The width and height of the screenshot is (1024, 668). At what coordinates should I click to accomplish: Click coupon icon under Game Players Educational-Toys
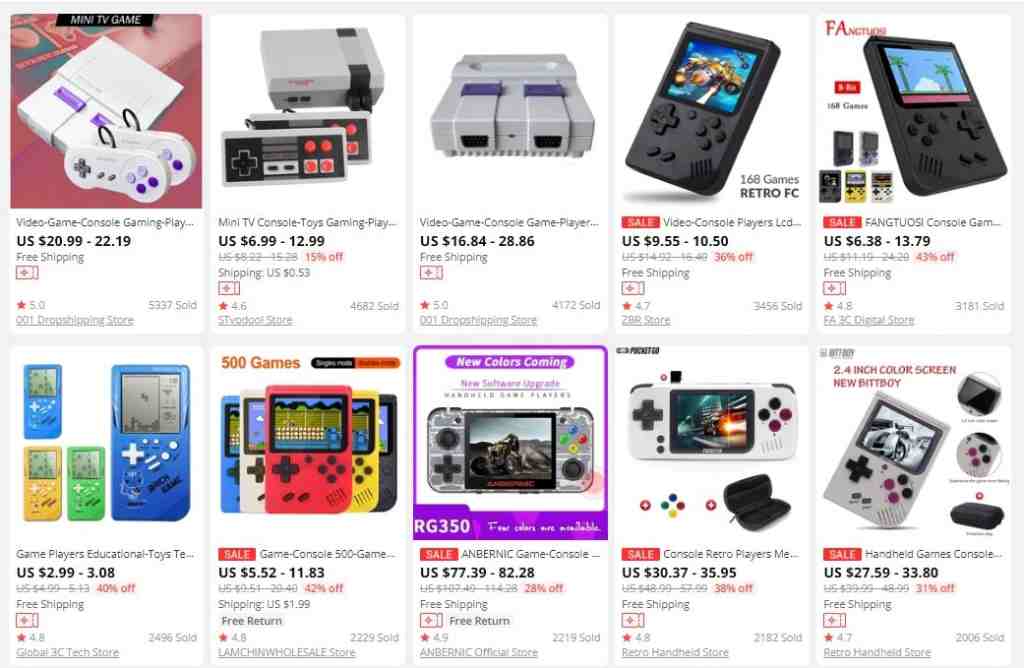(27, 620)
